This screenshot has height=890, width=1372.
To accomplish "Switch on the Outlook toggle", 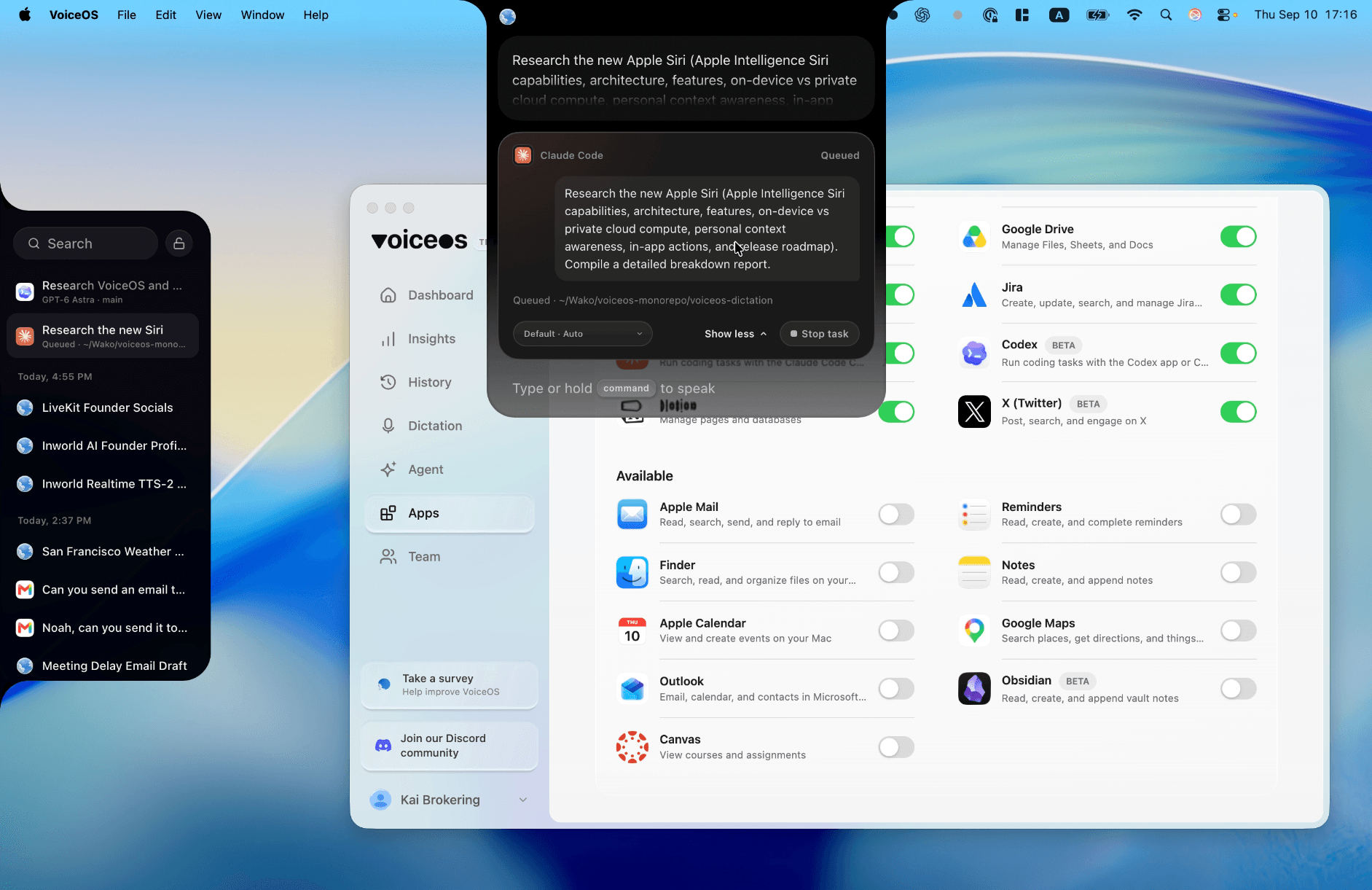I will click(896, 689).
